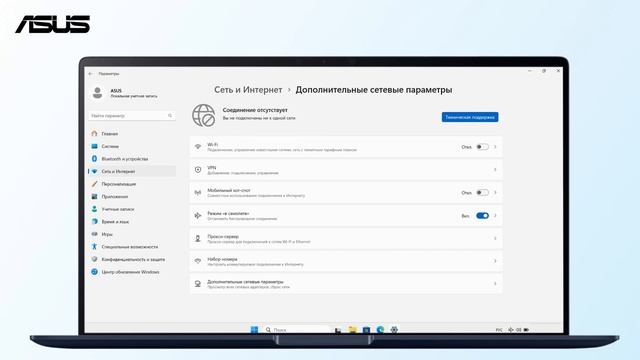Click the back arrow in the Параметры window
Viewport: 640px width, 360px height.
(x=91, y=74)
